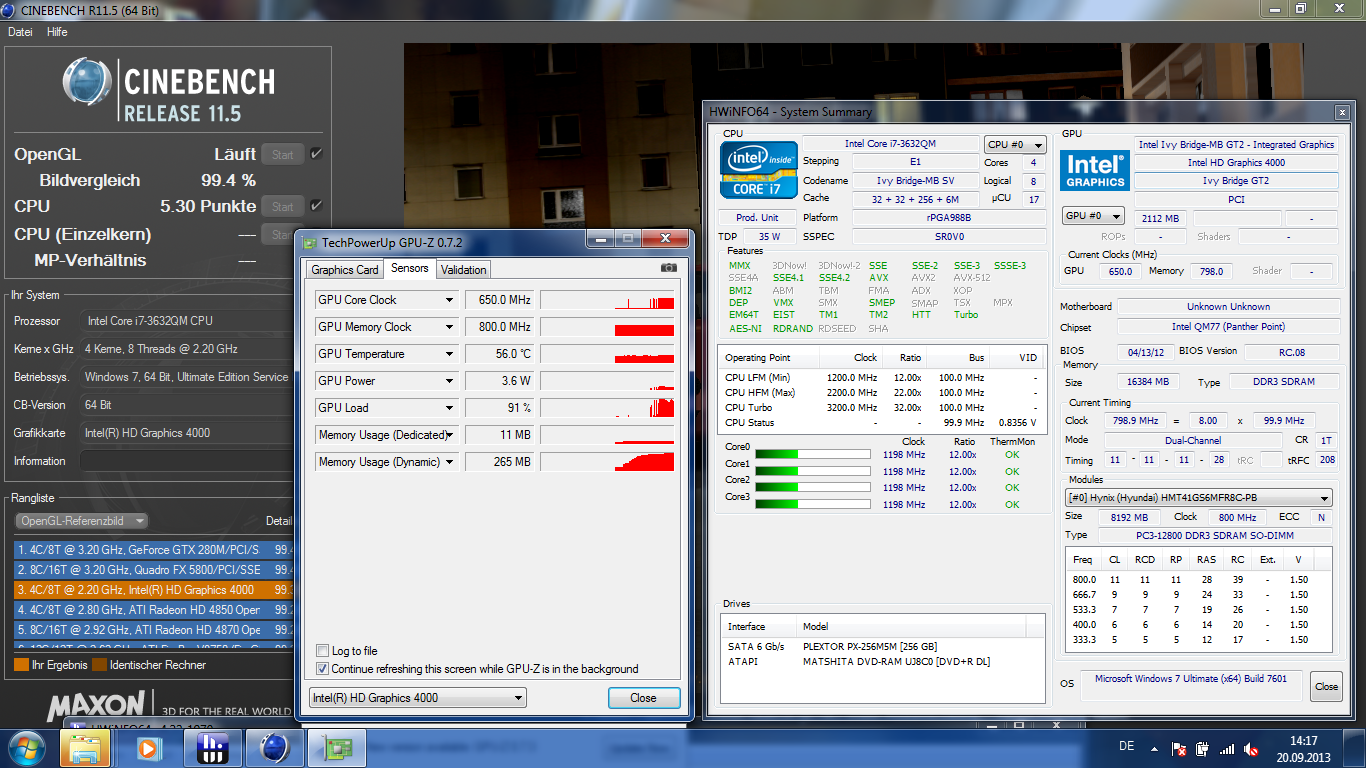
Task: Click the orange Ihr Ergebnis legend swatch
Action: (x=21, y=665)
